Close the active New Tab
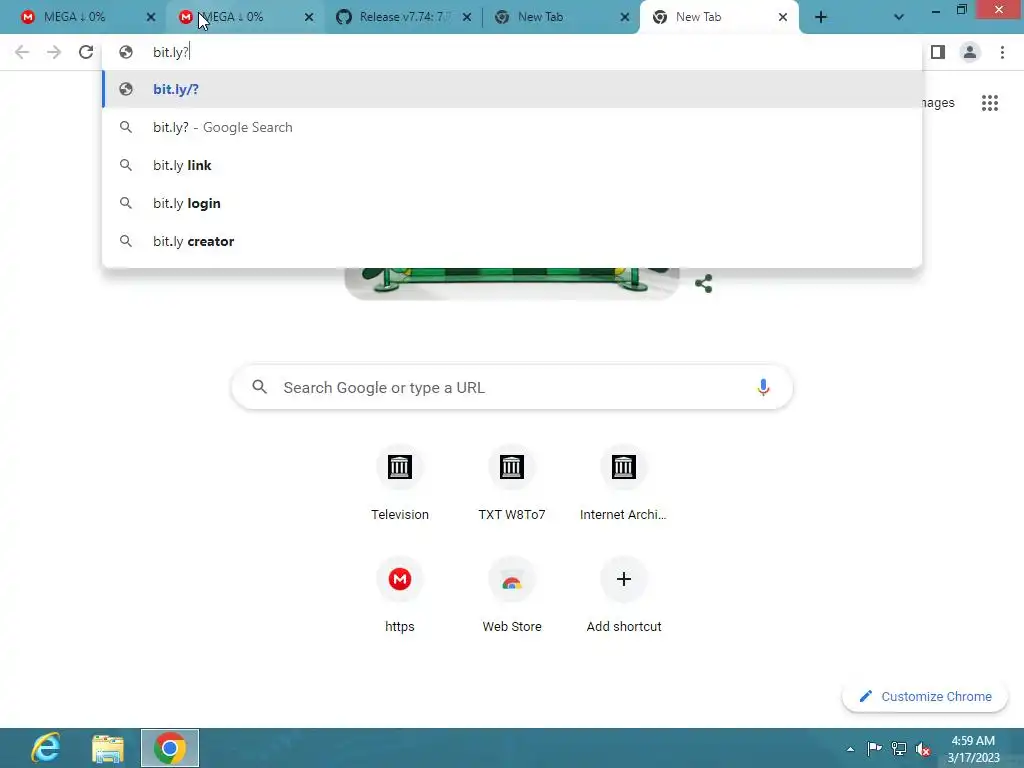1024x768 pixels. tap(783, 18)
